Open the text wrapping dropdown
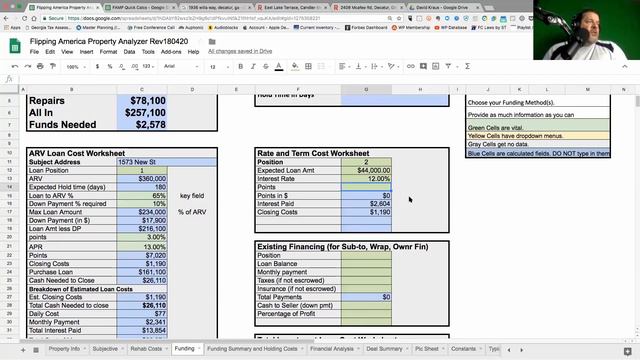The width and height of the screenshot is (640, 360). [x=376, y=66]
